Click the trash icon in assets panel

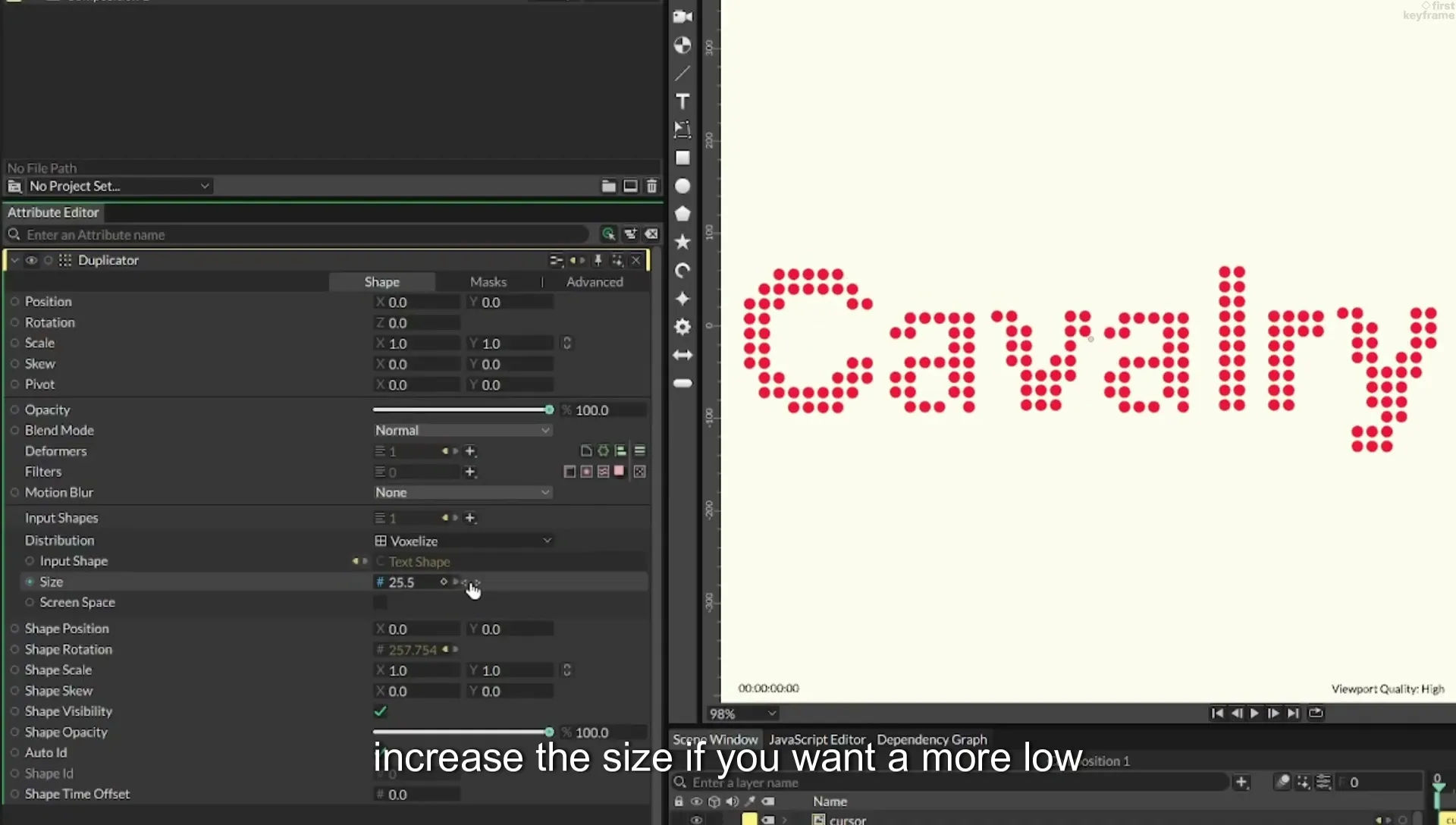point(651,186)
